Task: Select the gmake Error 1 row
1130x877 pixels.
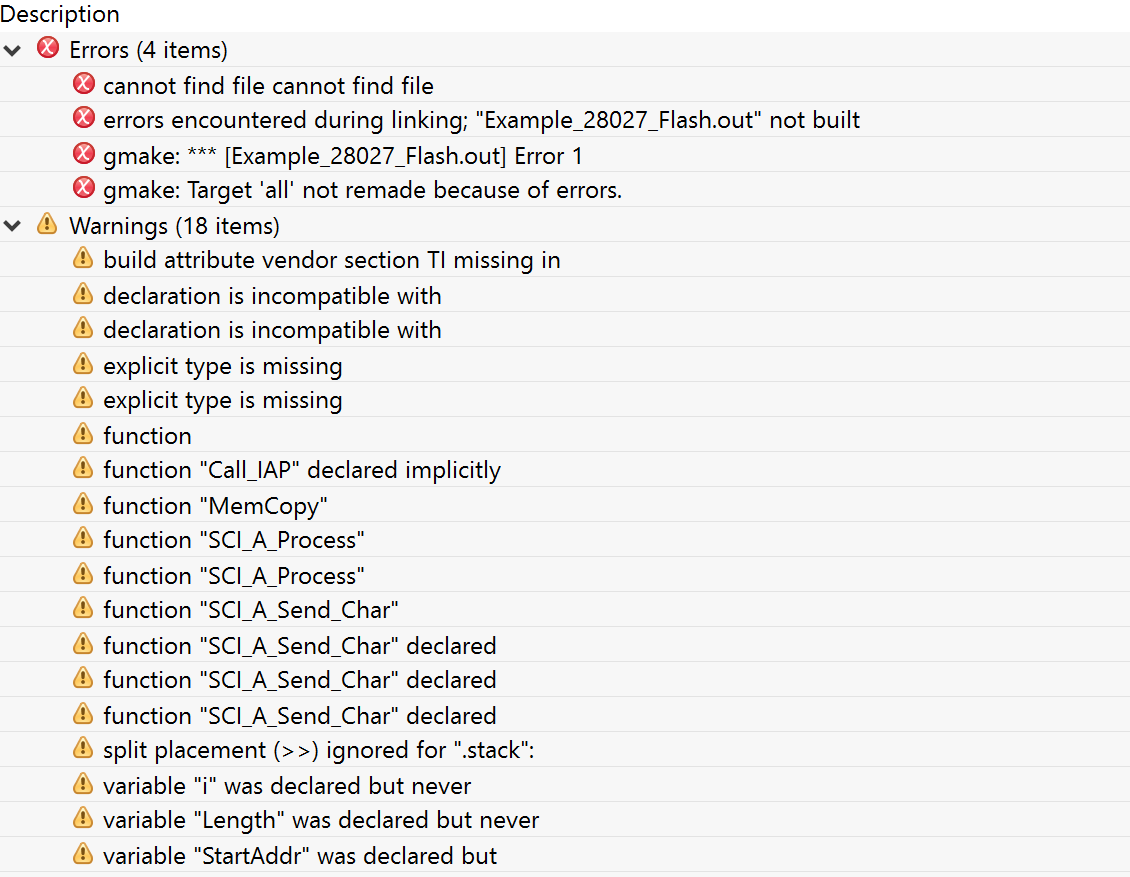Action: (342, 156)
